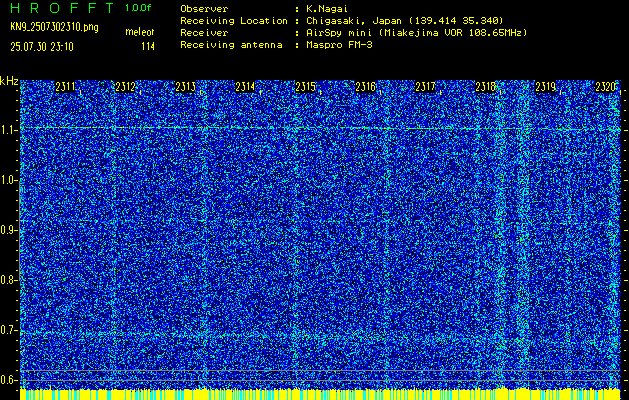
Task: Click time marker 2313
Action: point(185,87)
